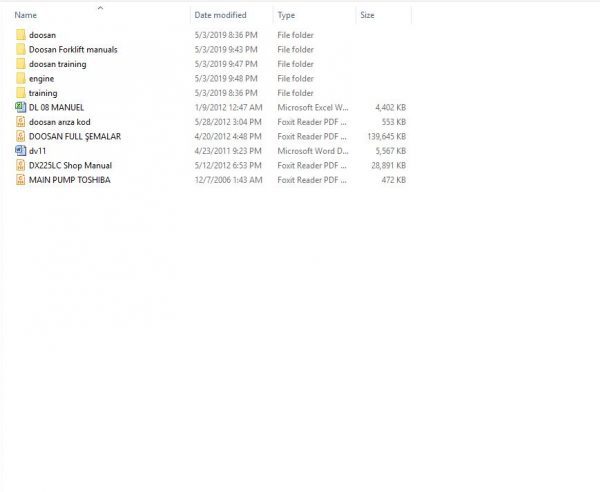Click the size value '4,402 KB'

pyautogui.click(x=390, y=108)
